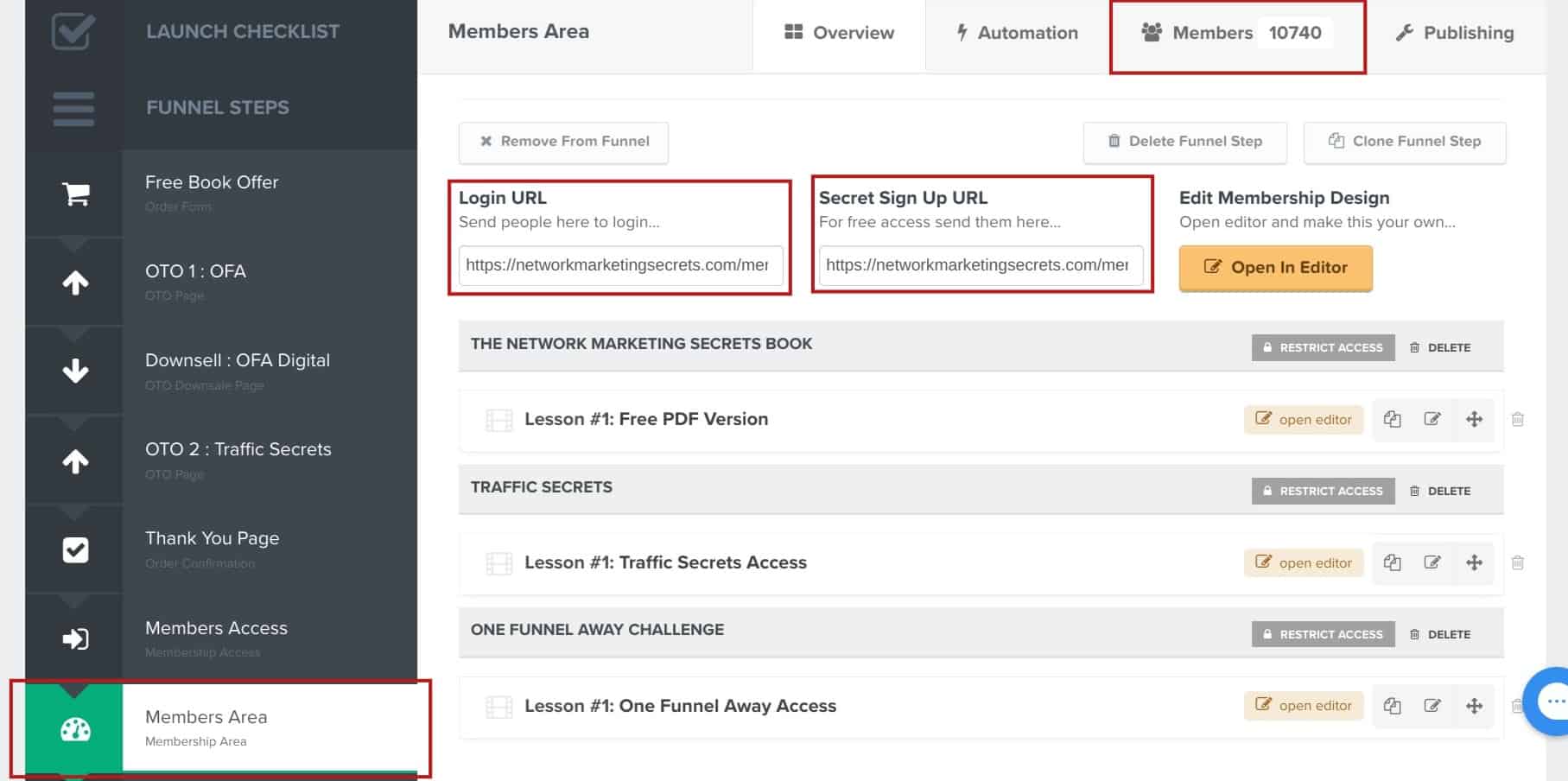Click the Open In Editor button

click(x=1275, y=268)
